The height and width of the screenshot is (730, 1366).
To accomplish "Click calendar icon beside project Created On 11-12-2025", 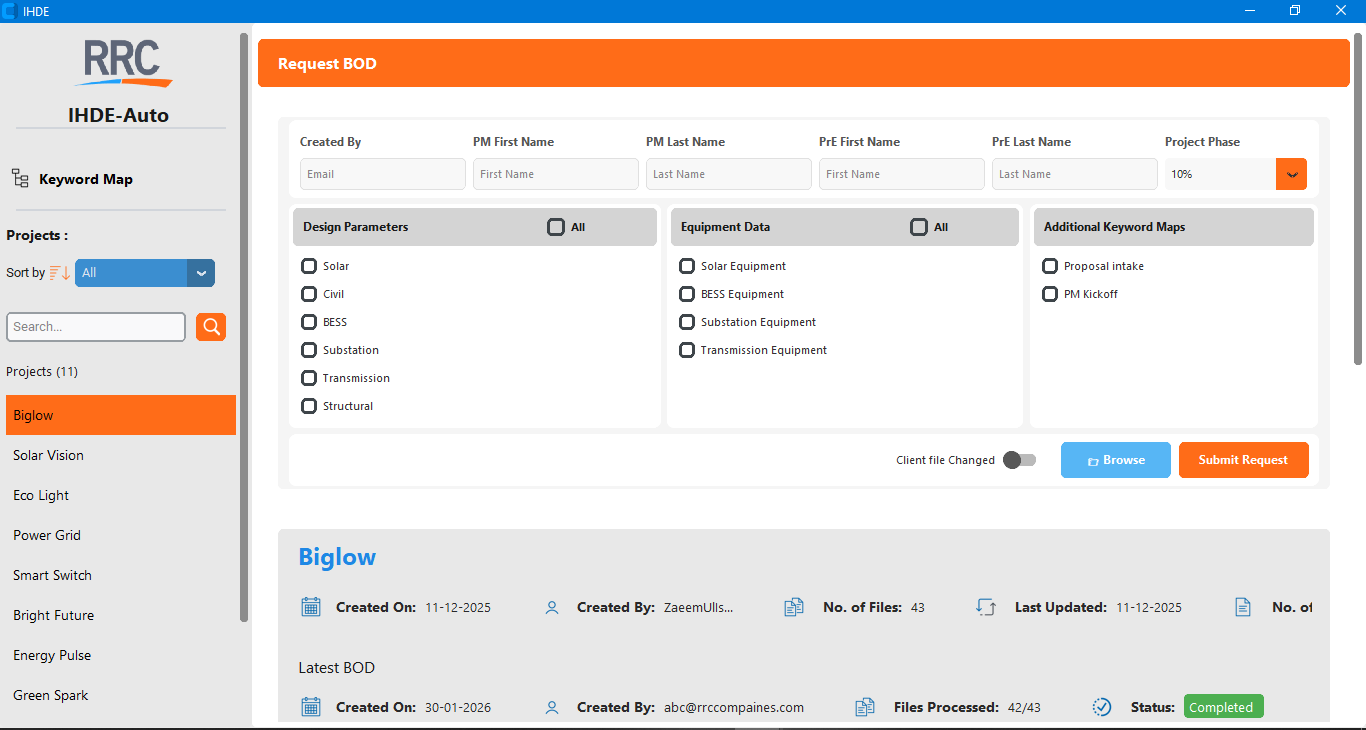I will pos(311,607).
